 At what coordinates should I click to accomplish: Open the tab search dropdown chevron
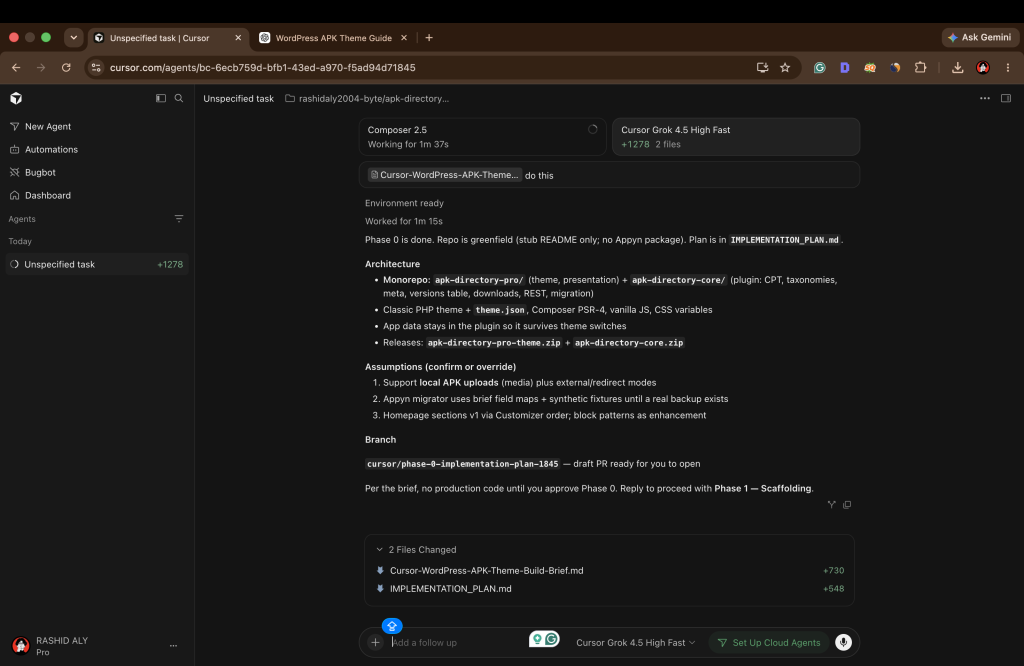[74, 38]
